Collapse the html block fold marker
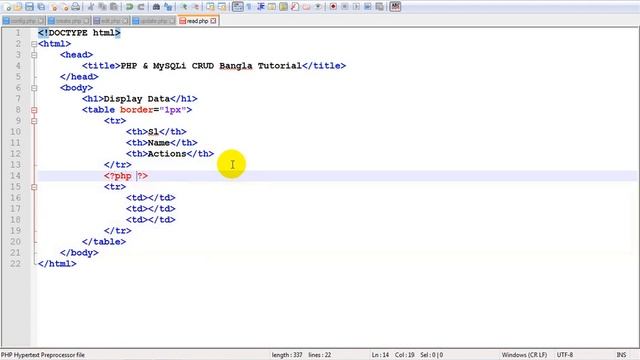The width and height of the screenshot is (640, 360). [x=34, y=44]
